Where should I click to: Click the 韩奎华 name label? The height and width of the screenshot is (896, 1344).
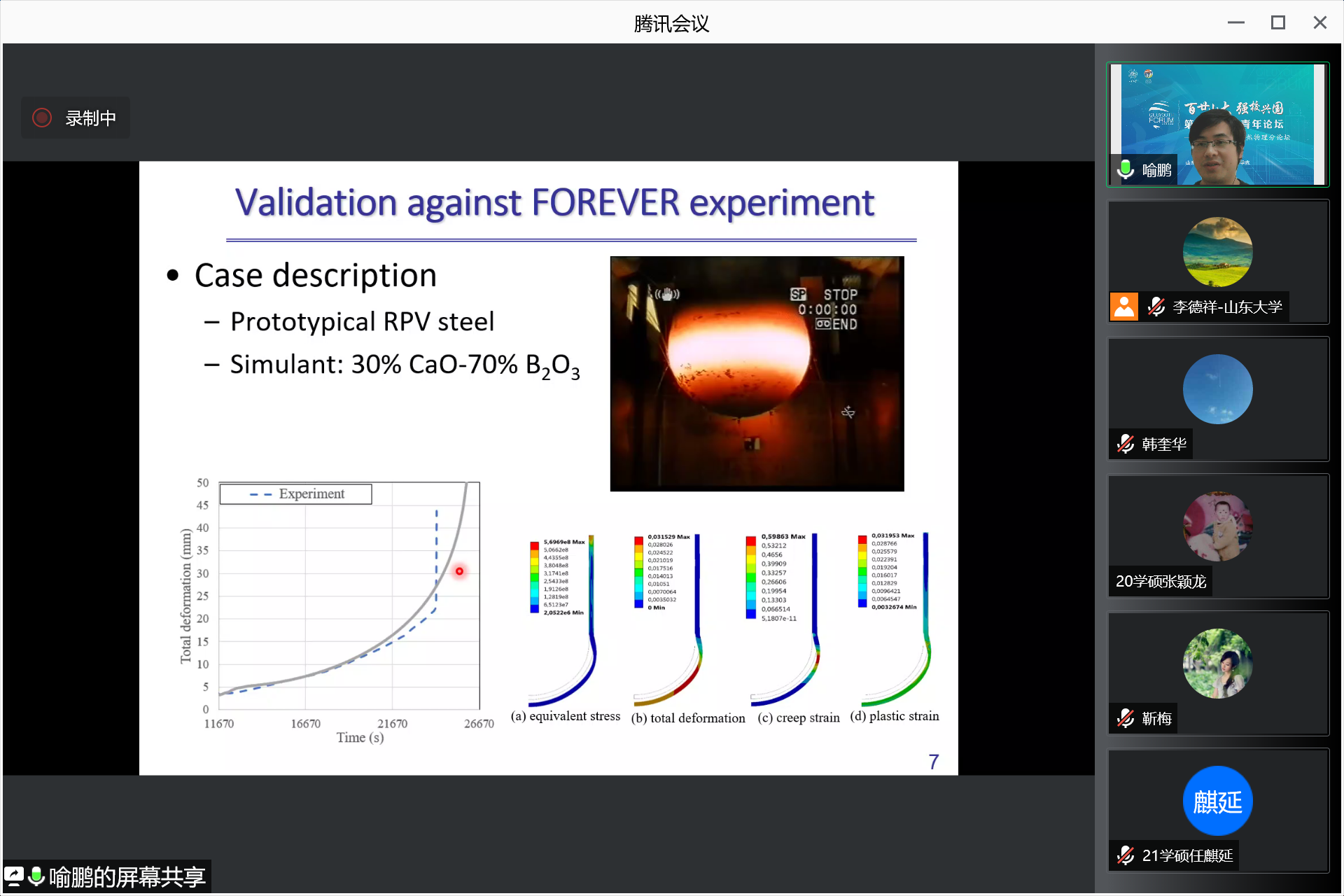click(x=1164, y=444)
